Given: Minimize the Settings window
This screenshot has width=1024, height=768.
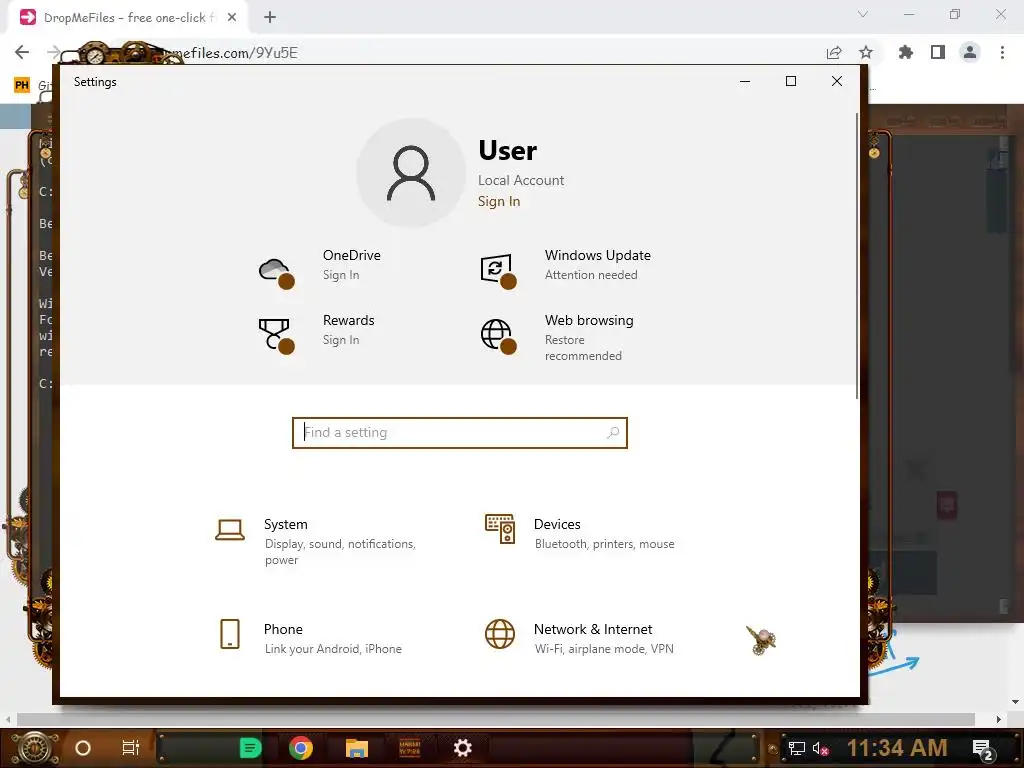Looking at the screenshot, I should point(744,81).
